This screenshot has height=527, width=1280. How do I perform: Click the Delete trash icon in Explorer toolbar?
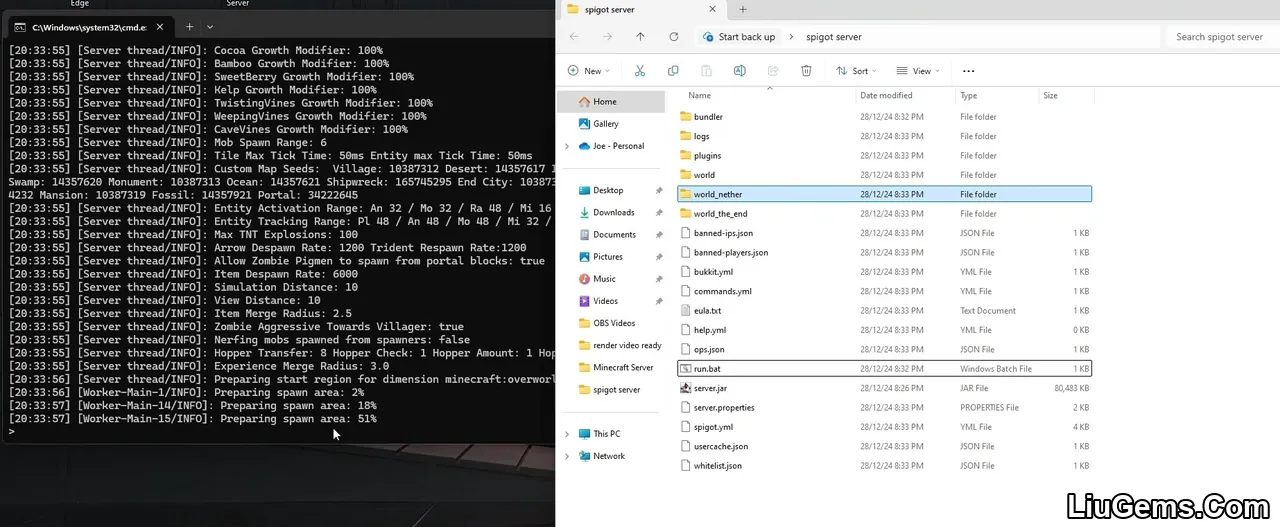pos(806,71)
